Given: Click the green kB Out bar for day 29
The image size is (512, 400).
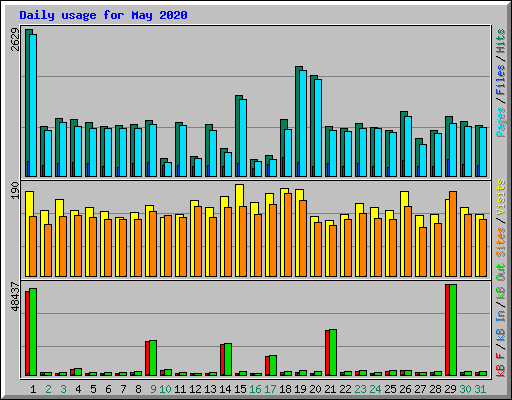Looking at the screenshot, I should 453,330.
